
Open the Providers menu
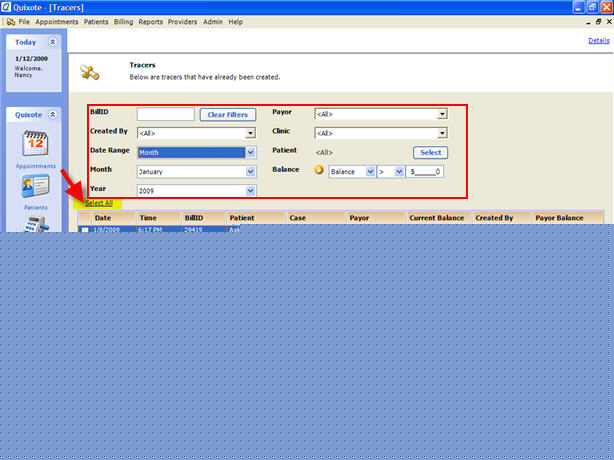click(x=182, y=22)
